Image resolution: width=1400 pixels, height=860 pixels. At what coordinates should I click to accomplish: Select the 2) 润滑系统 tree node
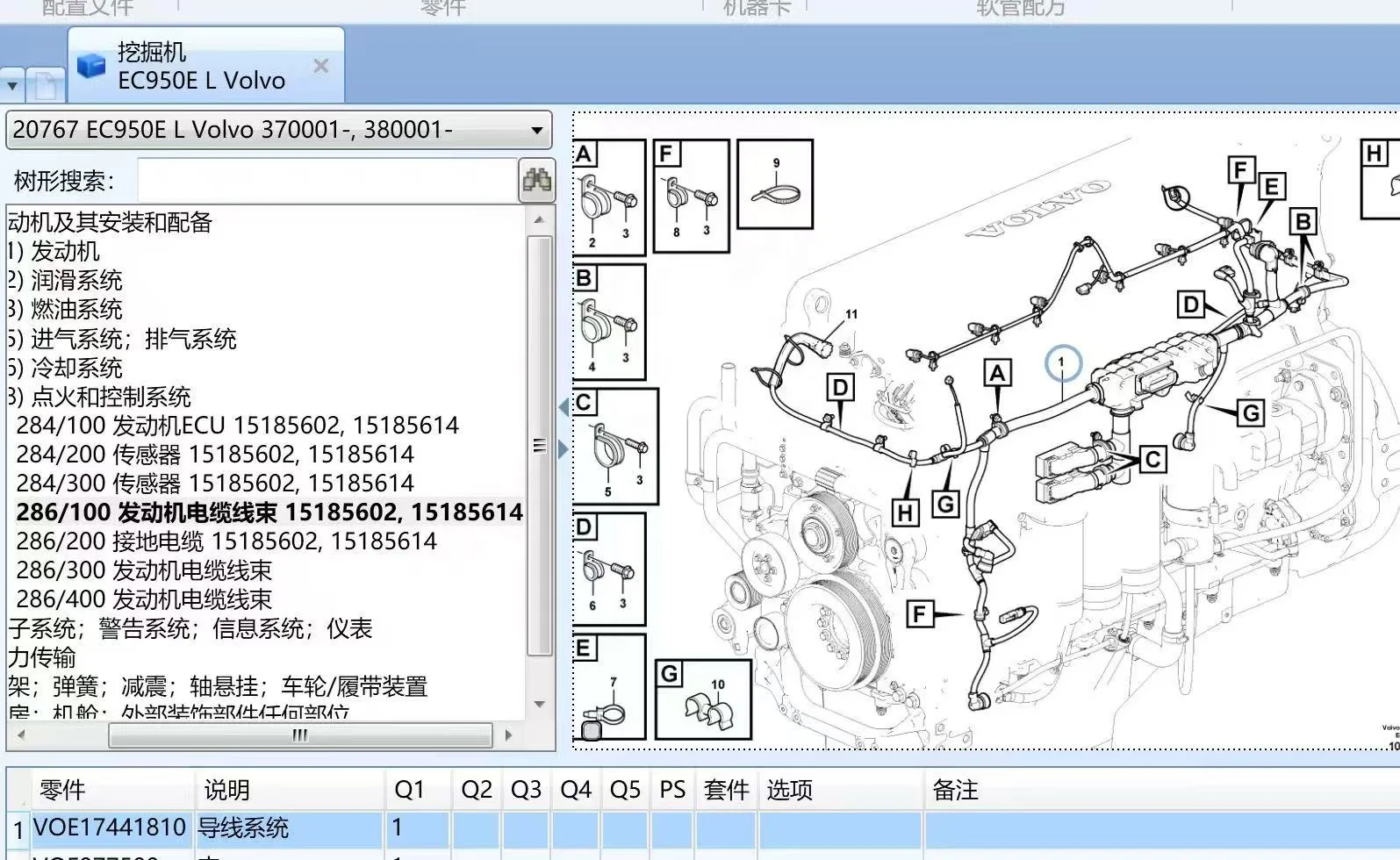(x=66, y=280)
